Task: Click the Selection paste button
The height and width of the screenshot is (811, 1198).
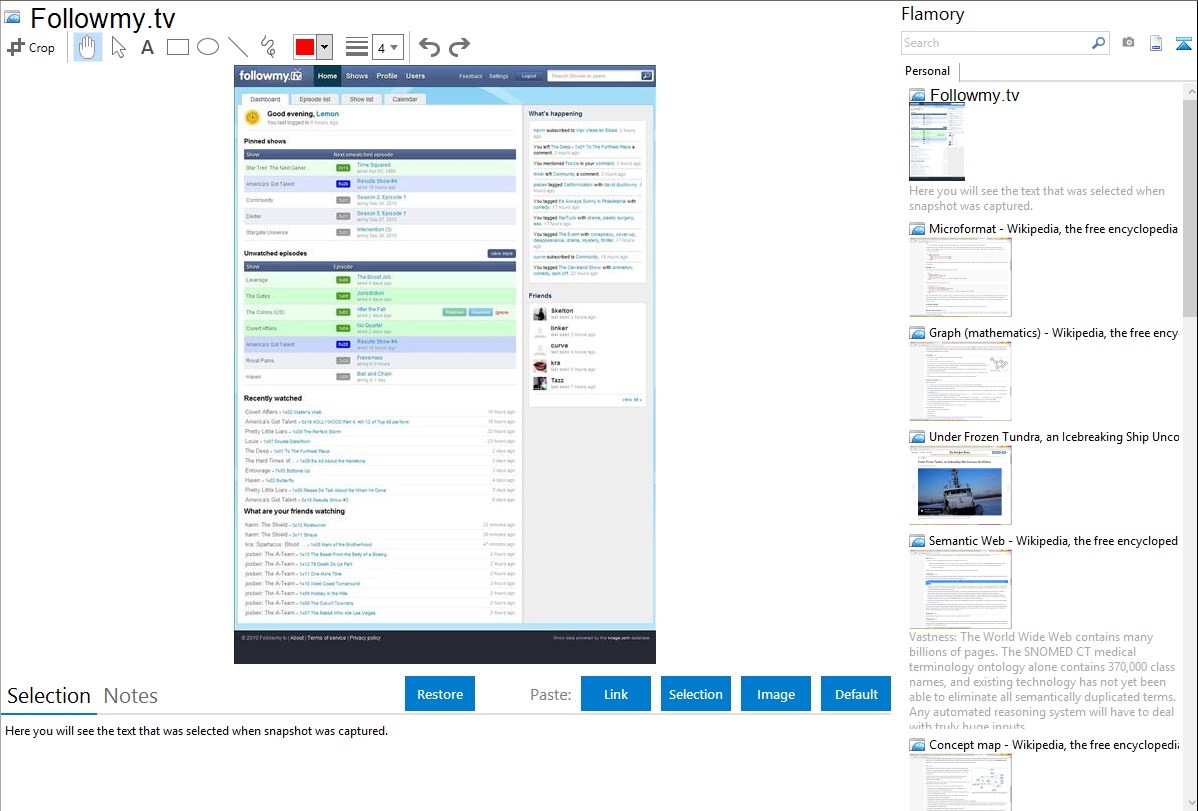Action: (x=695, y=694)
